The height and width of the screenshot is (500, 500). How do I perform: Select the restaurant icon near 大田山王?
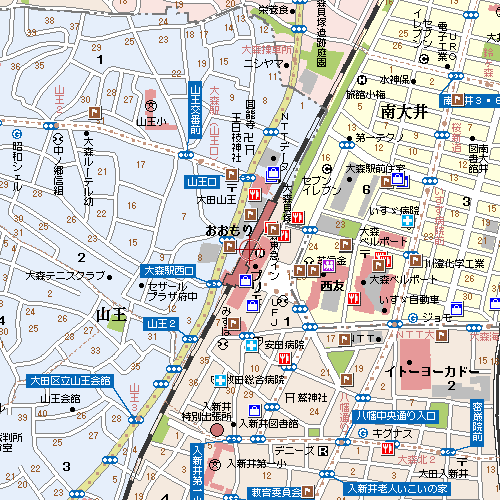tap(254, 194)
